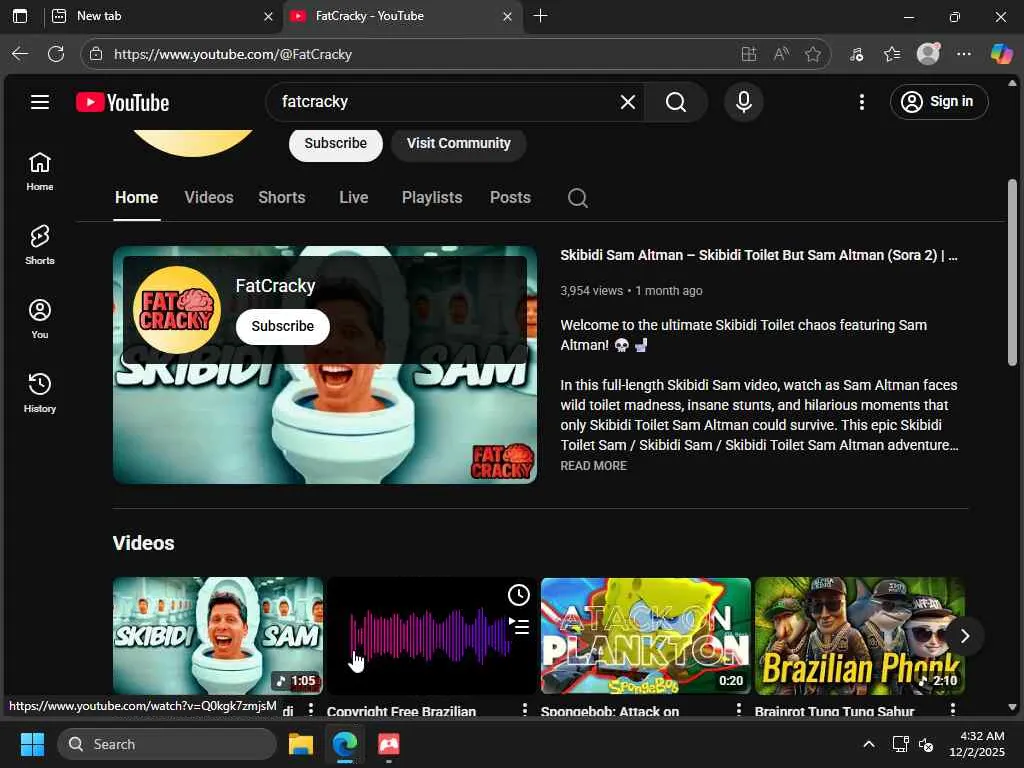Open the purple waveform video thumbnail
Viewport: 1024px width, 768px height.
431,635
